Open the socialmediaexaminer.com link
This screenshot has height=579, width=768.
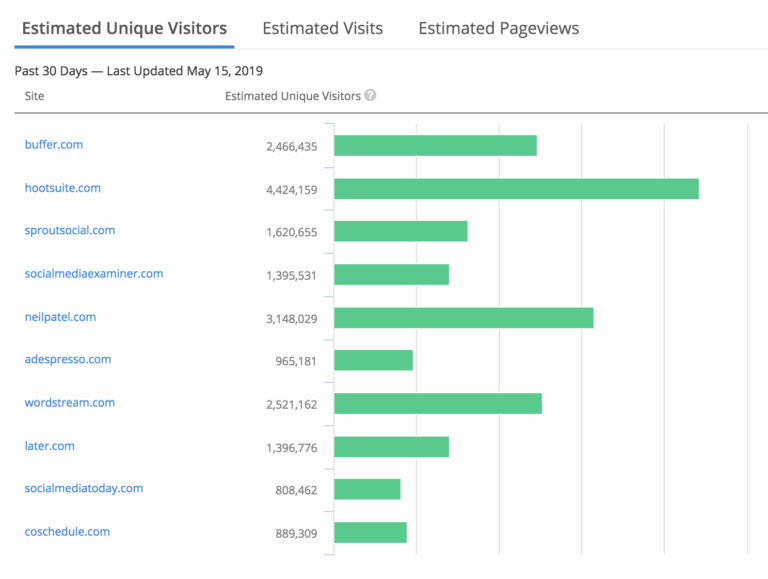point(94,273)
